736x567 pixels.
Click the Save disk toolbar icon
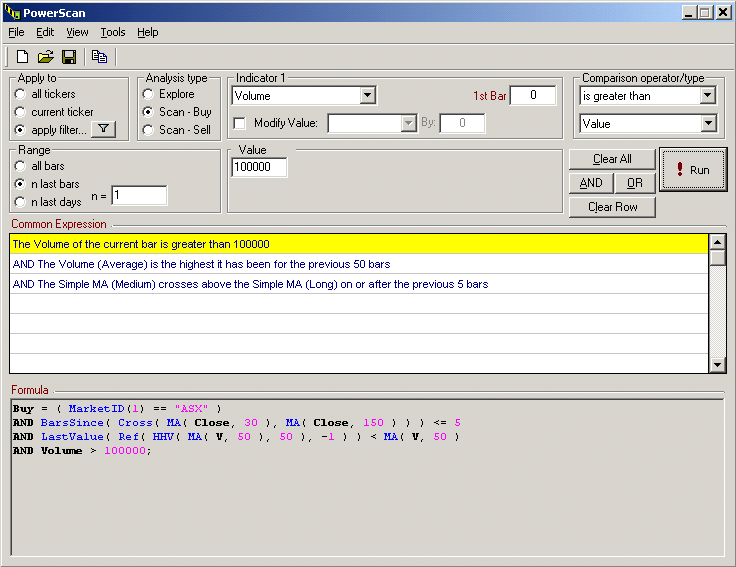coord(69,57)
